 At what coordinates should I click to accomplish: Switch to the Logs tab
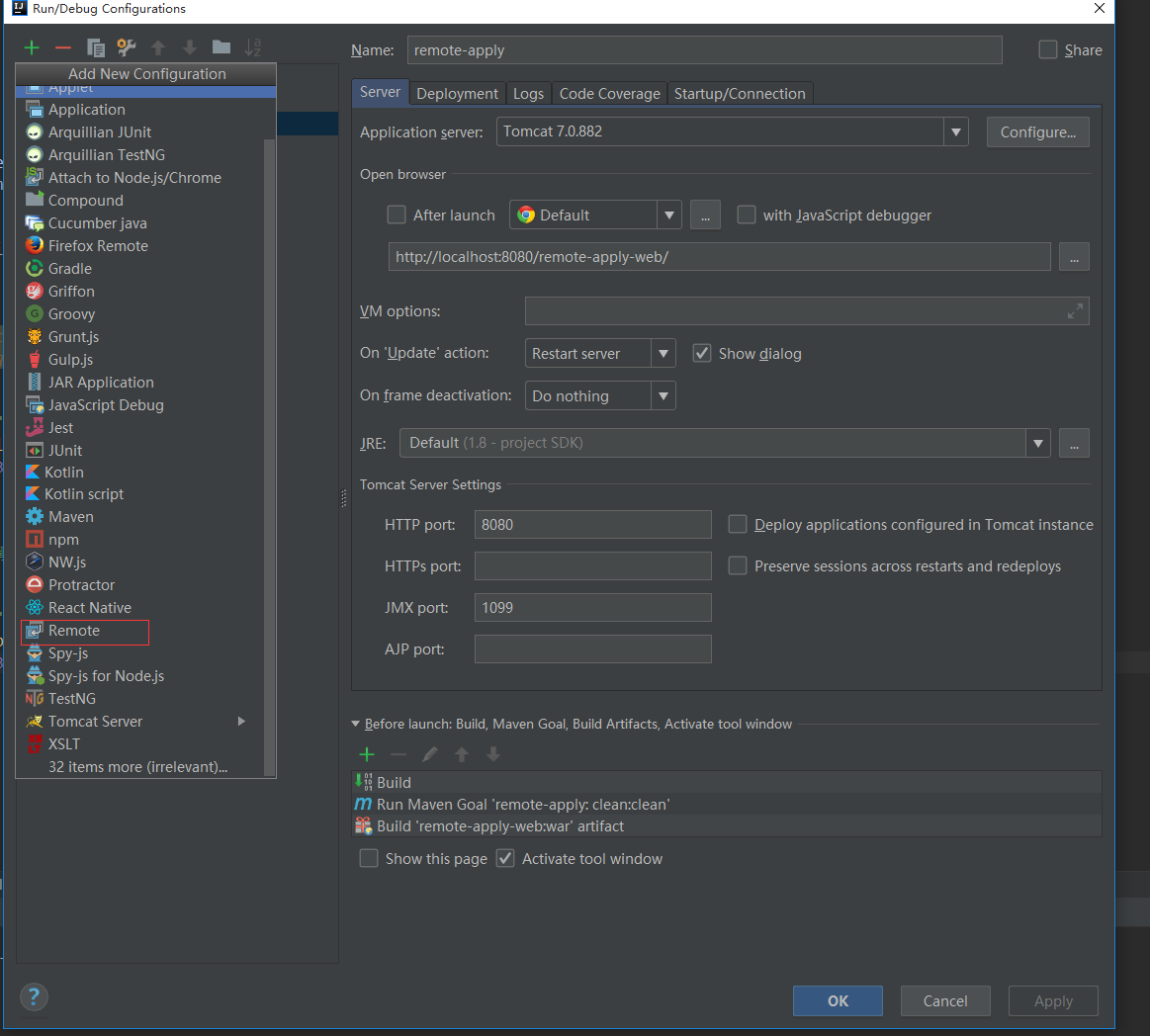(x=528, y=94)
